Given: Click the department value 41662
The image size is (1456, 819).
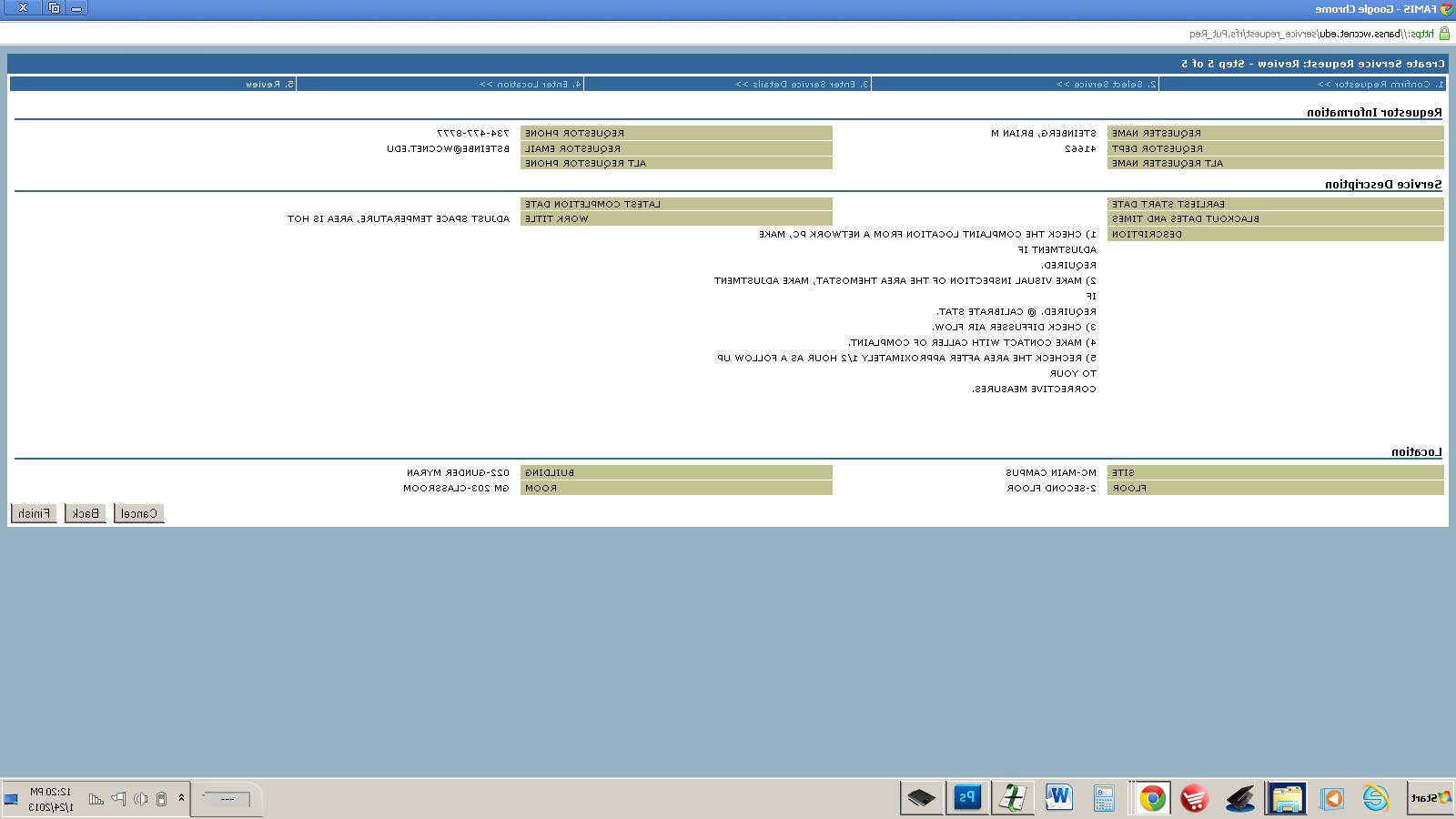Looking at the screenshot, I should pyautogui.click(x=1080, y=148).
